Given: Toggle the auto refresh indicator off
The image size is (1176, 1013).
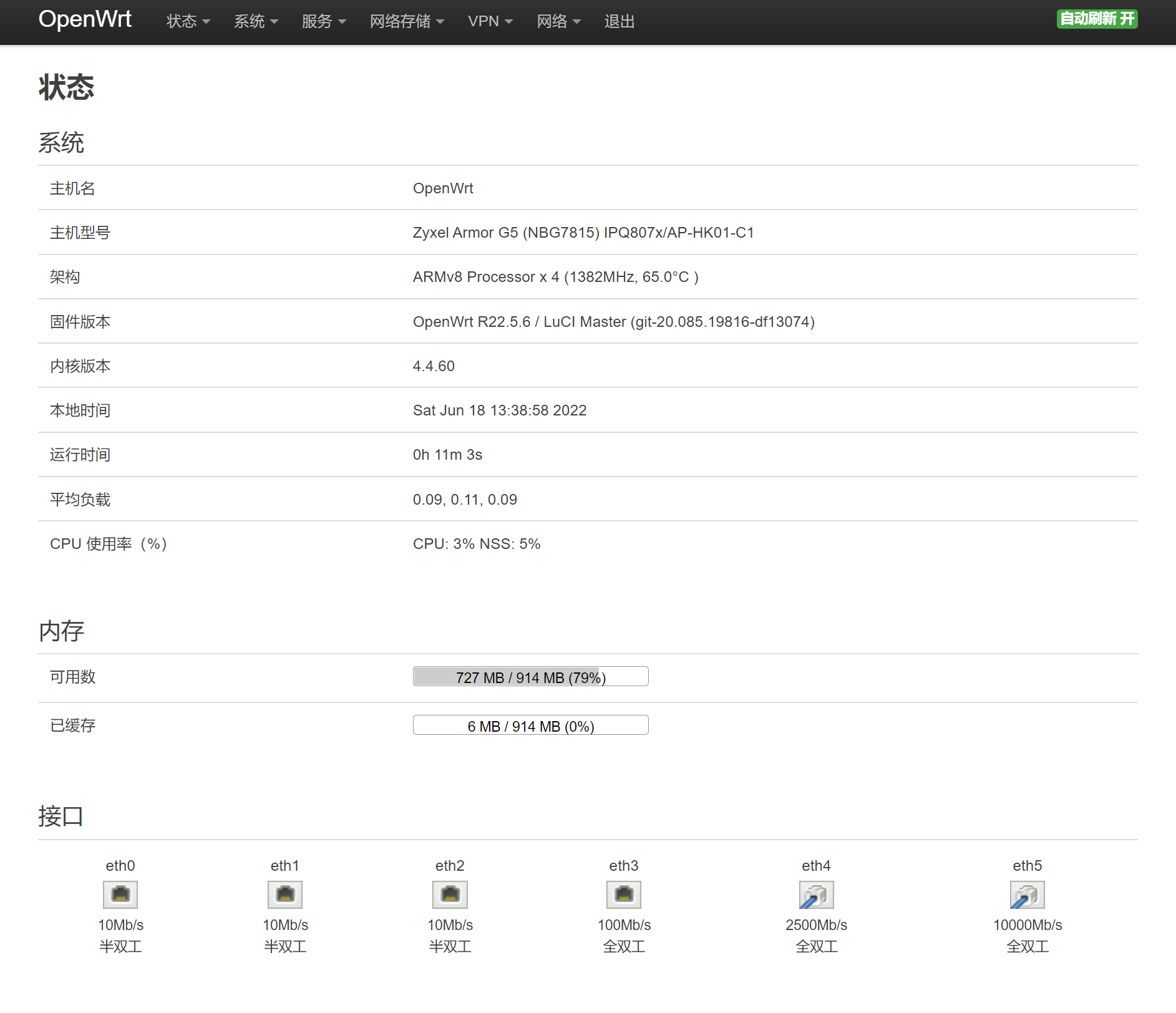Looking at the screenshot, I should (1097, 19).
